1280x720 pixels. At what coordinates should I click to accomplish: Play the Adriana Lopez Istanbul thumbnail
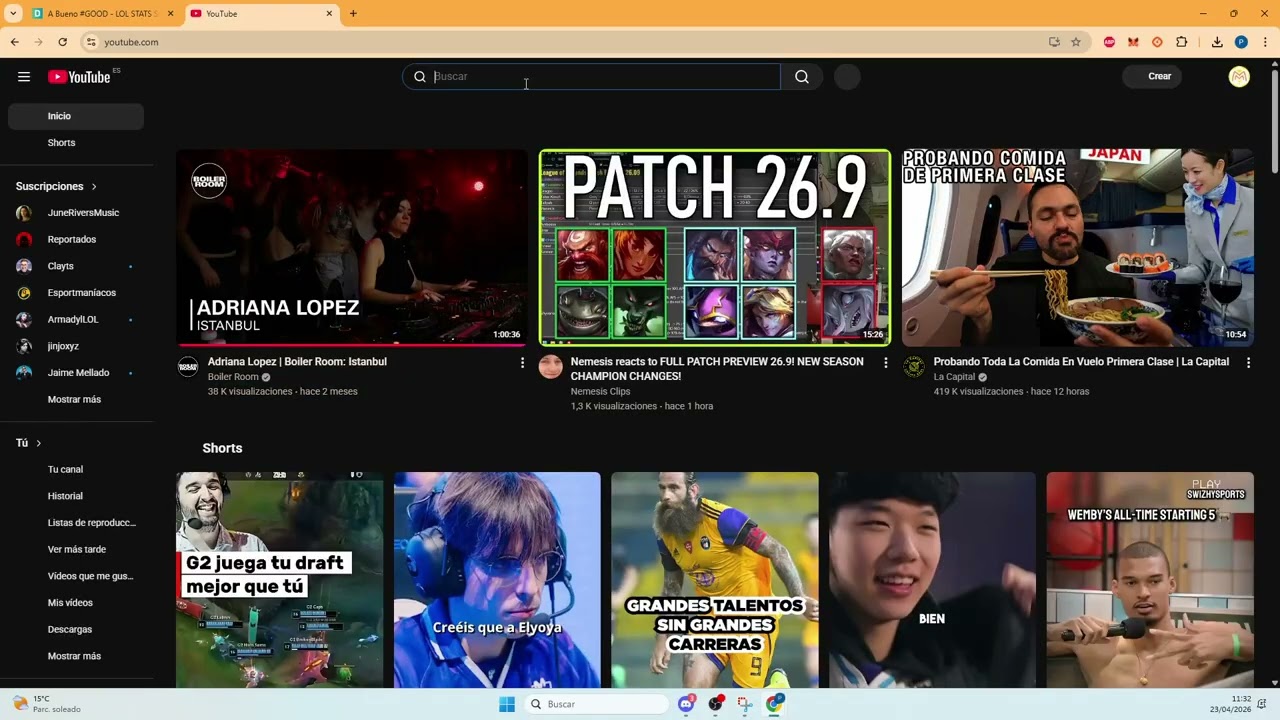click(x=352, y=248)
